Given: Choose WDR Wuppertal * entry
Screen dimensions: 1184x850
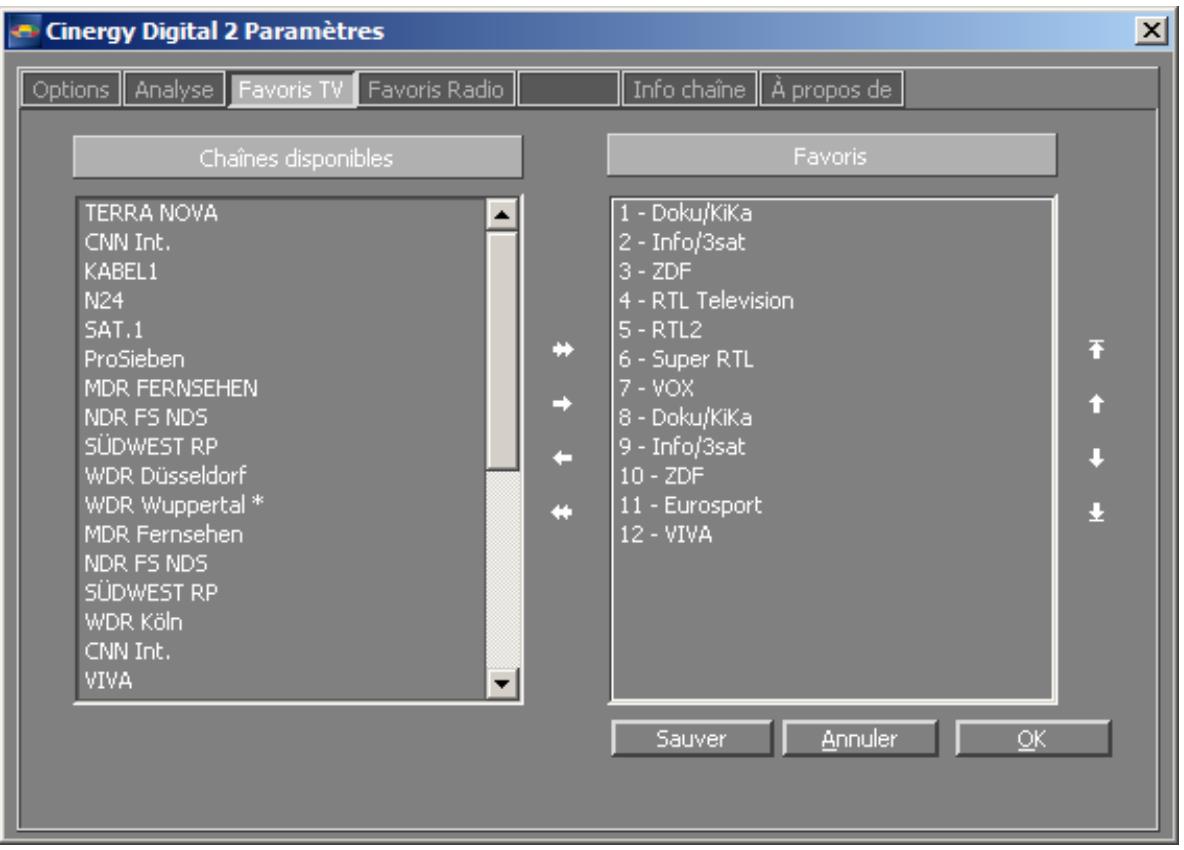Looking at the screenshot, I should 282,505.
